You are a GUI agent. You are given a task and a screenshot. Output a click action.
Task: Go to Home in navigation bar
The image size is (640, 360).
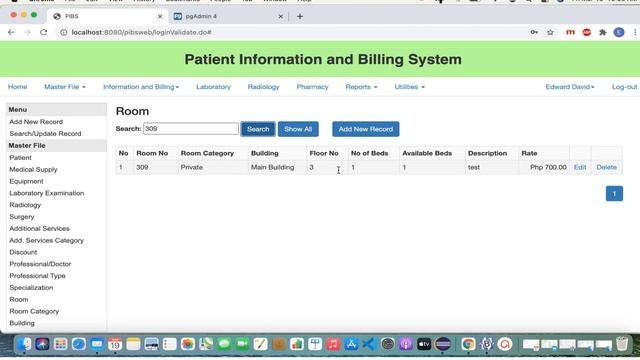(18, 87)
